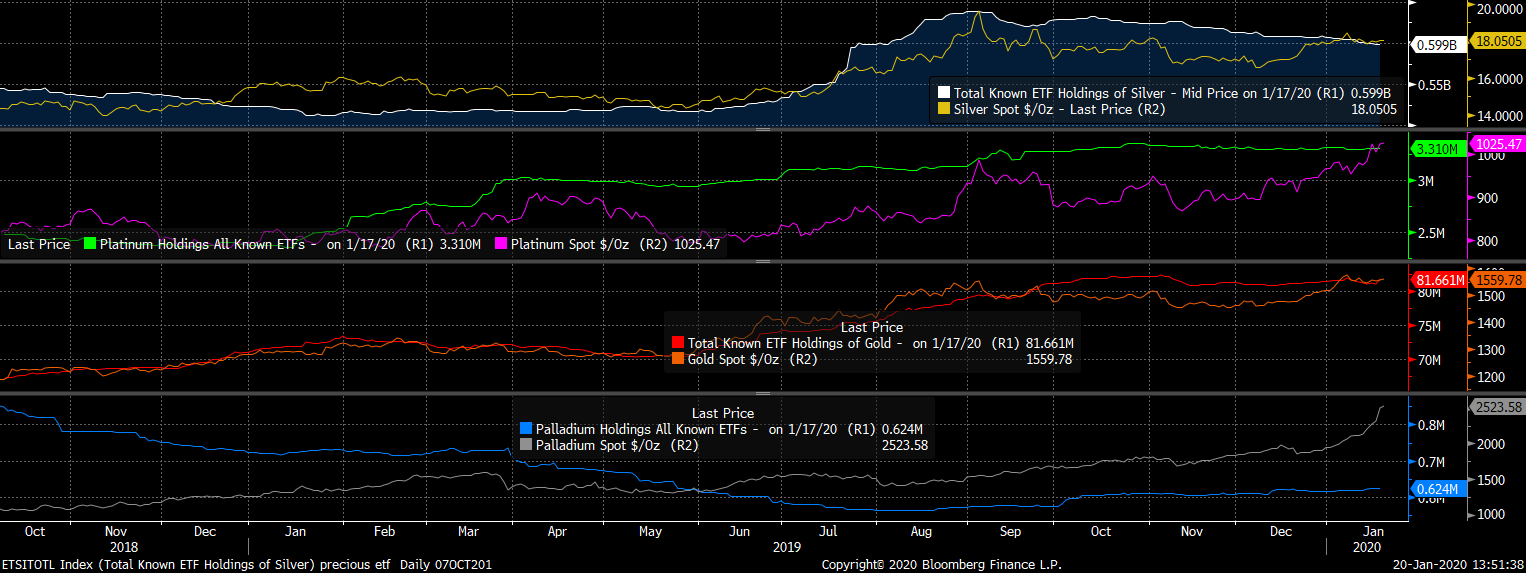Select the 1025.47 platinum price value tag
Screen dimensions: 1526x573
[x=1497, y=145]
